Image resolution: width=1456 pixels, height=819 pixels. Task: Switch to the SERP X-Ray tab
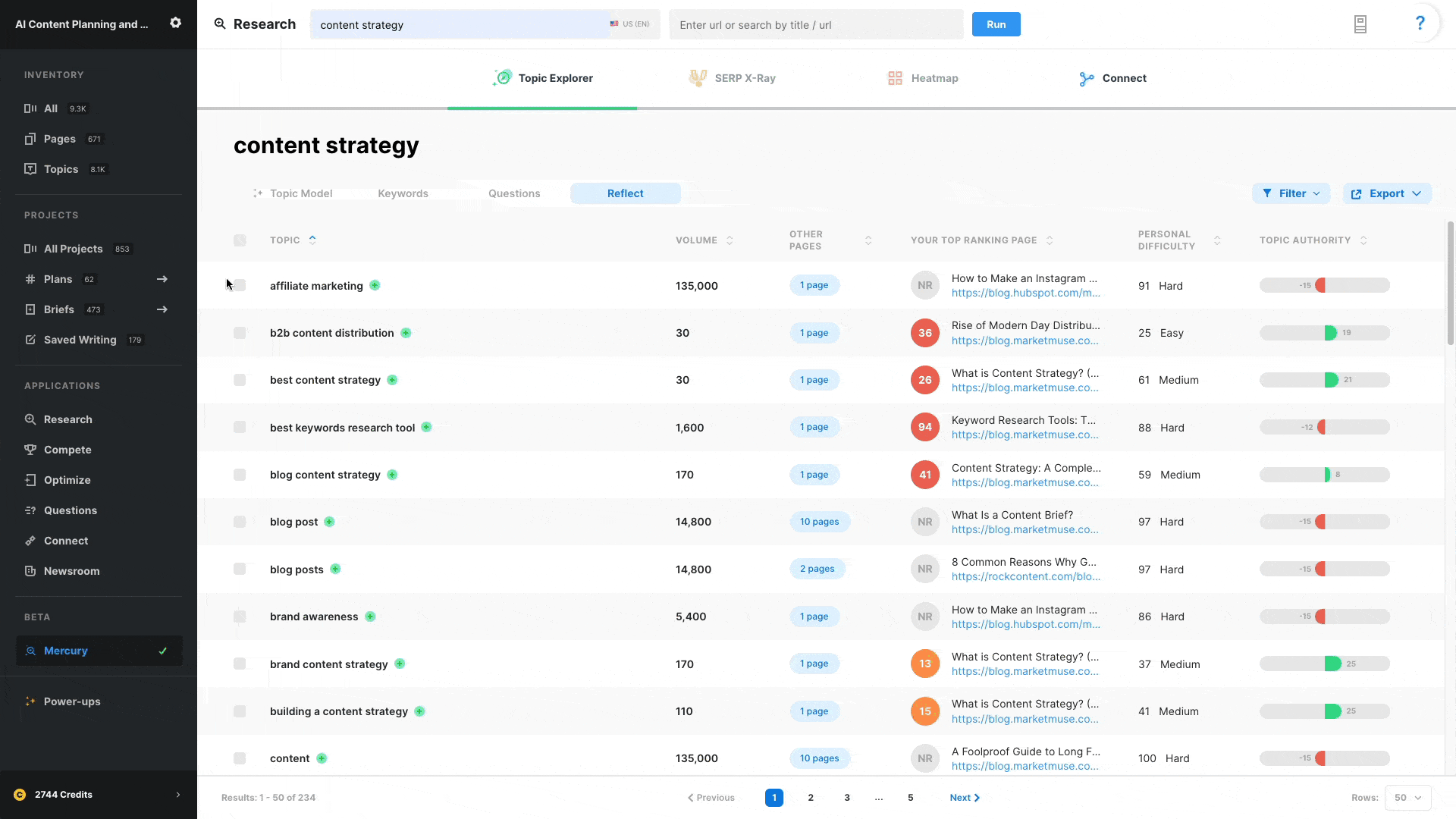pos(732,78)
